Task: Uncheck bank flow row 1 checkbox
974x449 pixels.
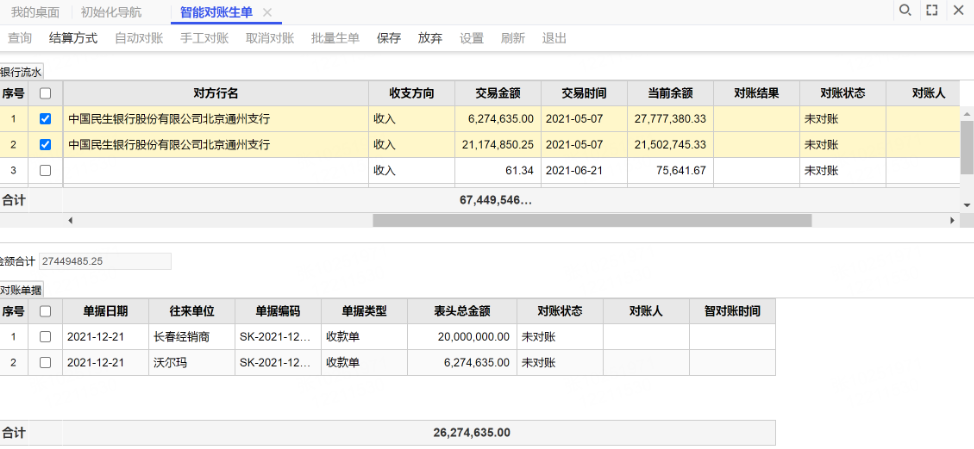Action: [x=45, y=119]
